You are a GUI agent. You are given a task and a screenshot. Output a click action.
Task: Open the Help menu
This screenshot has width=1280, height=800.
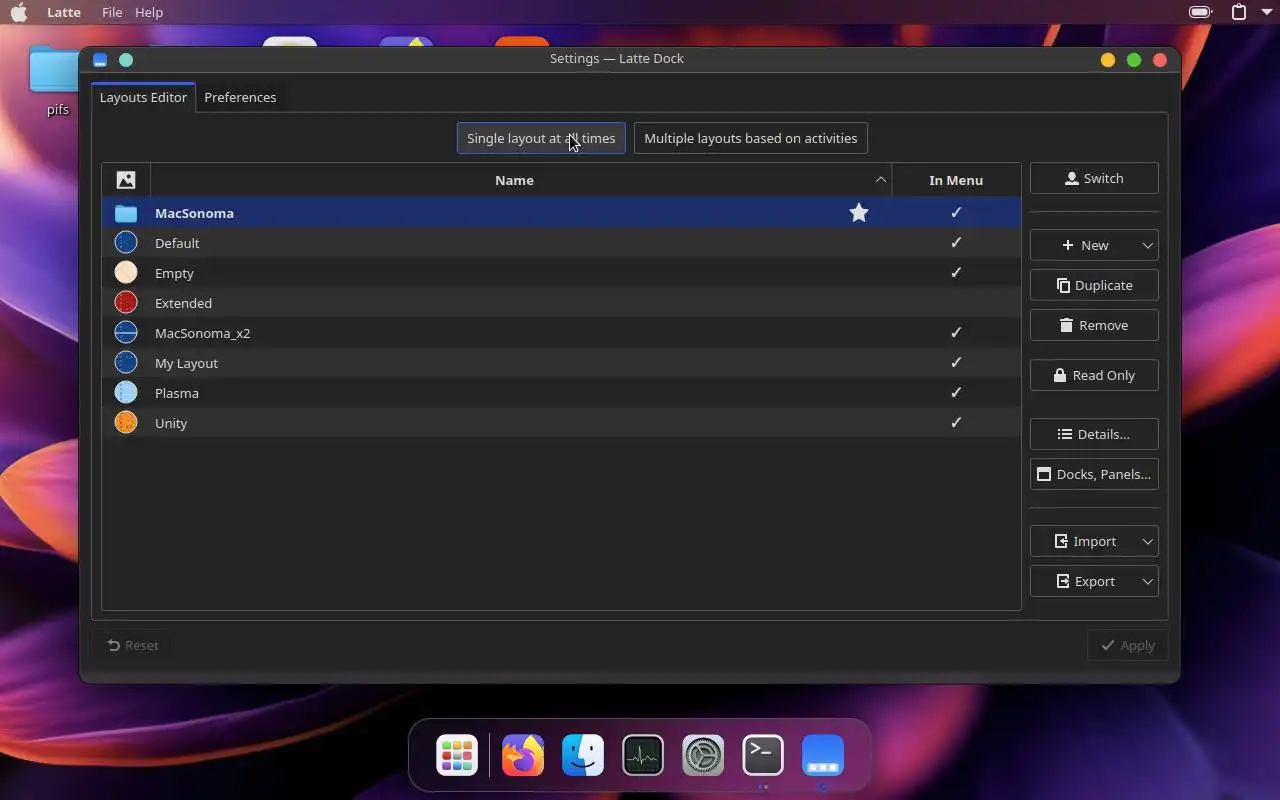tap(149, 12)
